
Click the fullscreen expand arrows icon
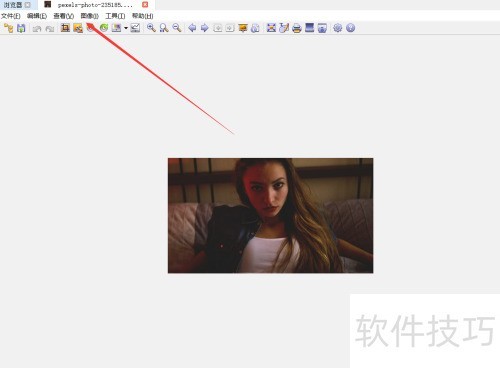[x=271, y=28]
